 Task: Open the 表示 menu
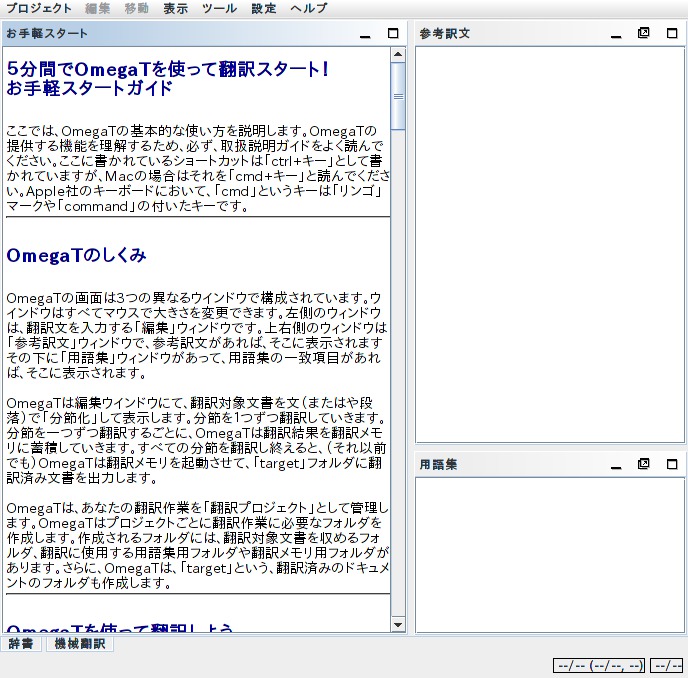pyautogui.click(x=176, y=8)
